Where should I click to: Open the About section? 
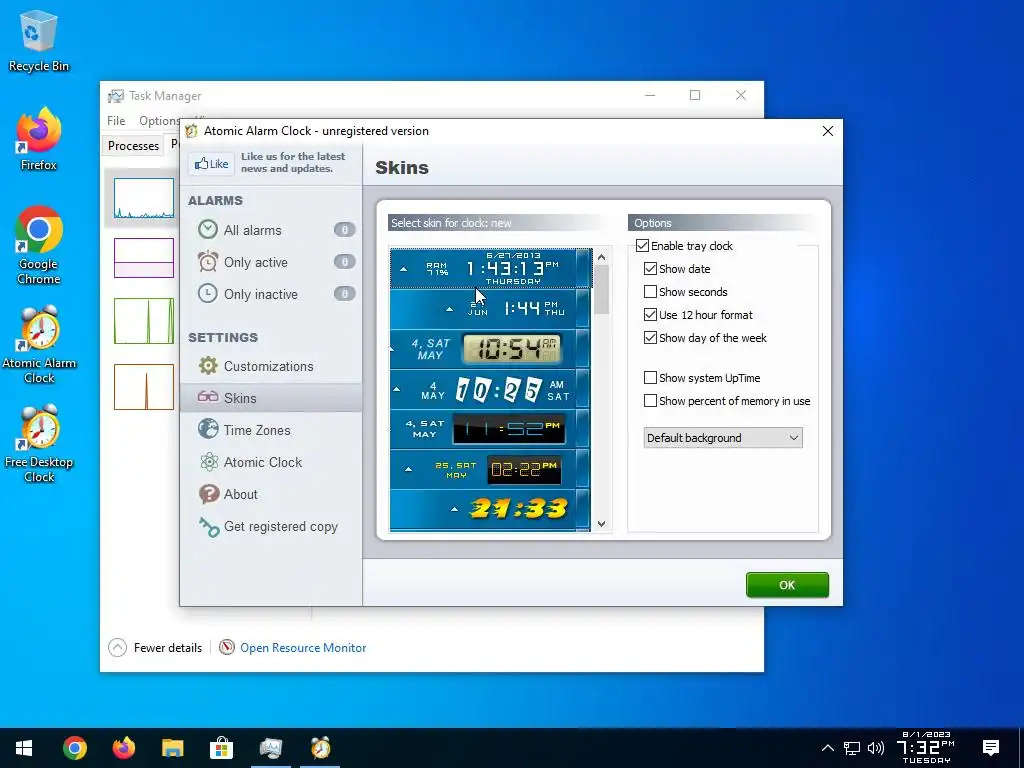pyautogui.click(x=270, y=494)
